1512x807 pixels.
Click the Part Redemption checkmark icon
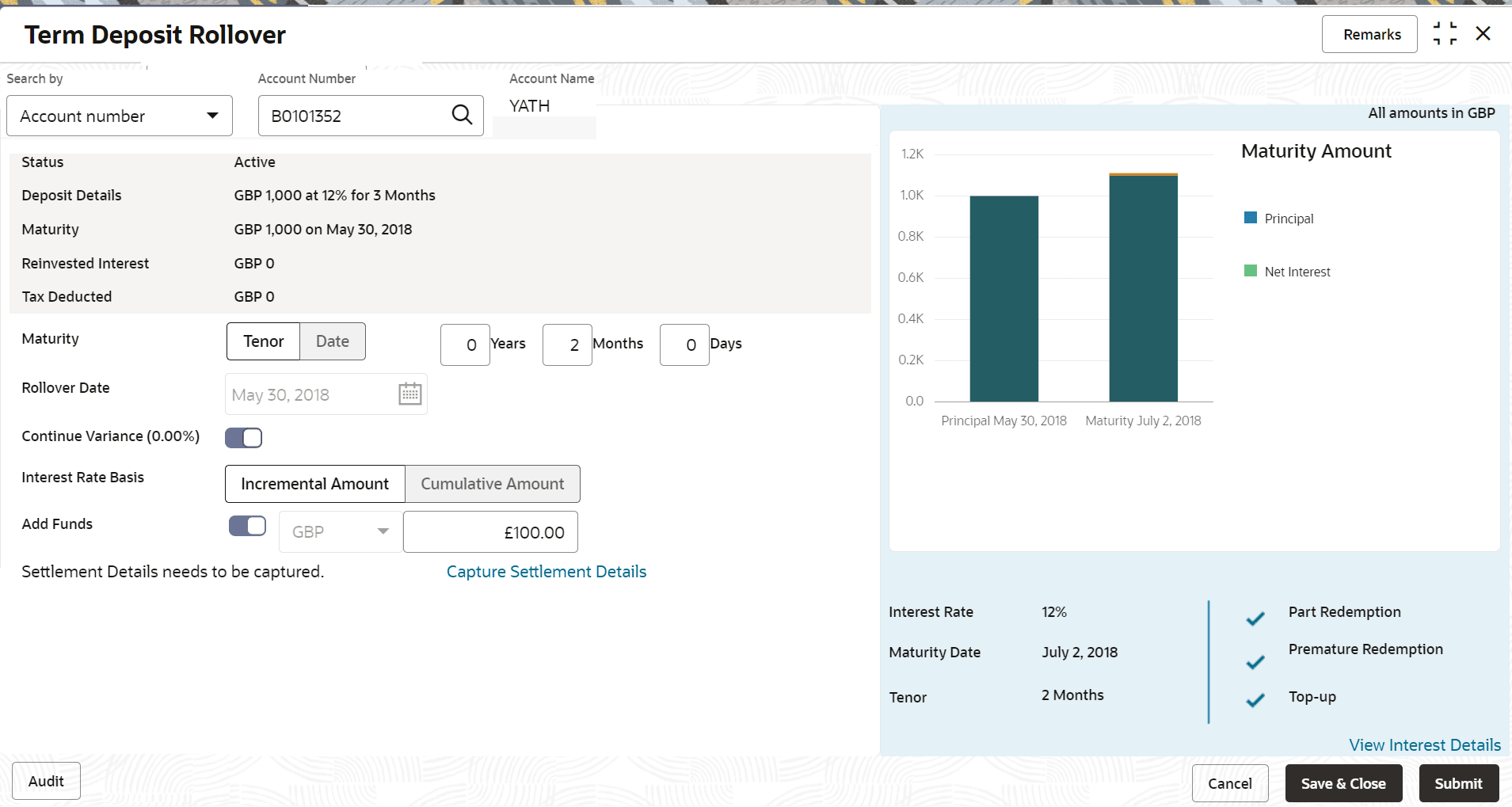tap(1255, 619)
